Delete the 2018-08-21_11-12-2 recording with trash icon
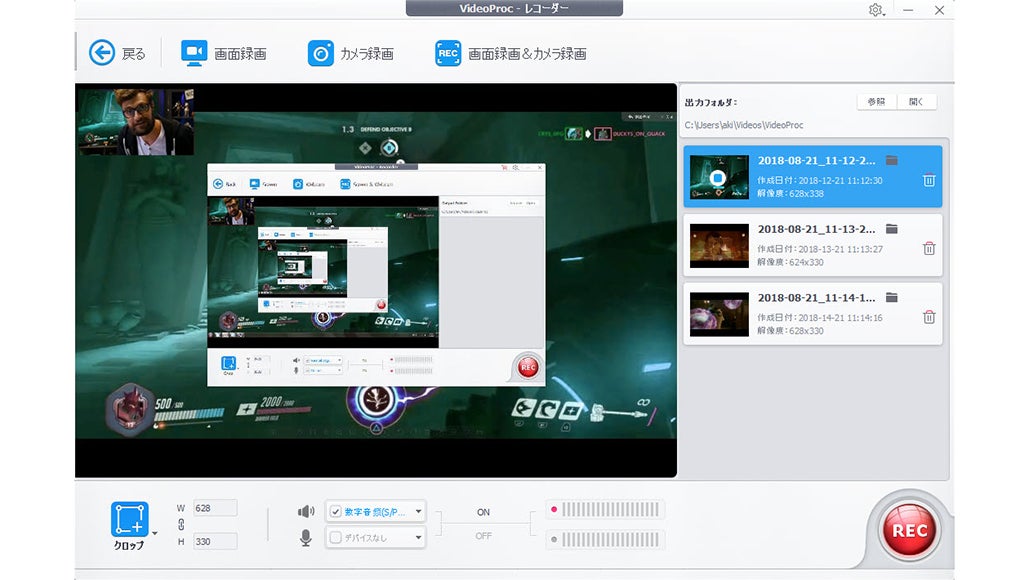1020x580 pixels. pyautogui.click(x=929, y=180)
